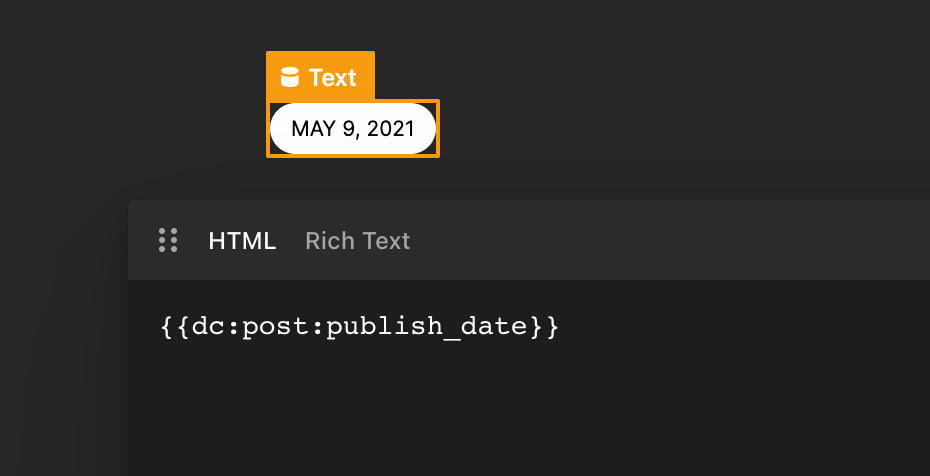Click the word MAY in the date badge
This screenshot has height=476, width=930.
coord(311,129)
